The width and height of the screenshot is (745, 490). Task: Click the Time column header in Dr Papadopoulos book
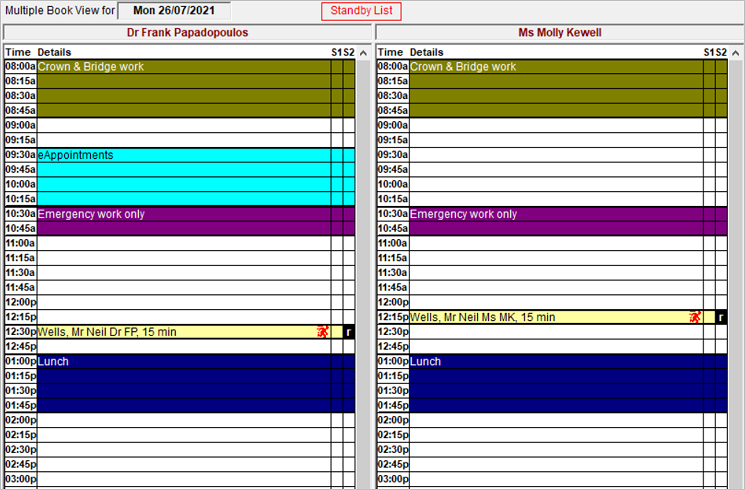pos(18,52)
